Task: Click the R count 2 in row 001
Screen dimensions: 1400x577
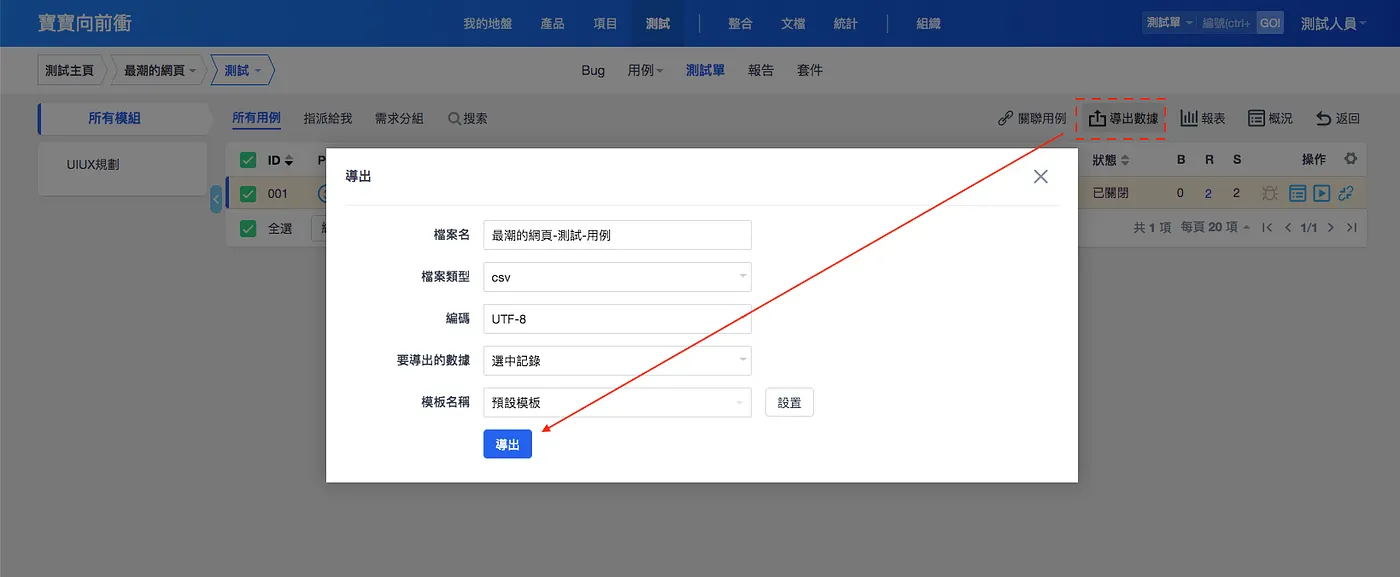Action: (x=1208, y=194)
